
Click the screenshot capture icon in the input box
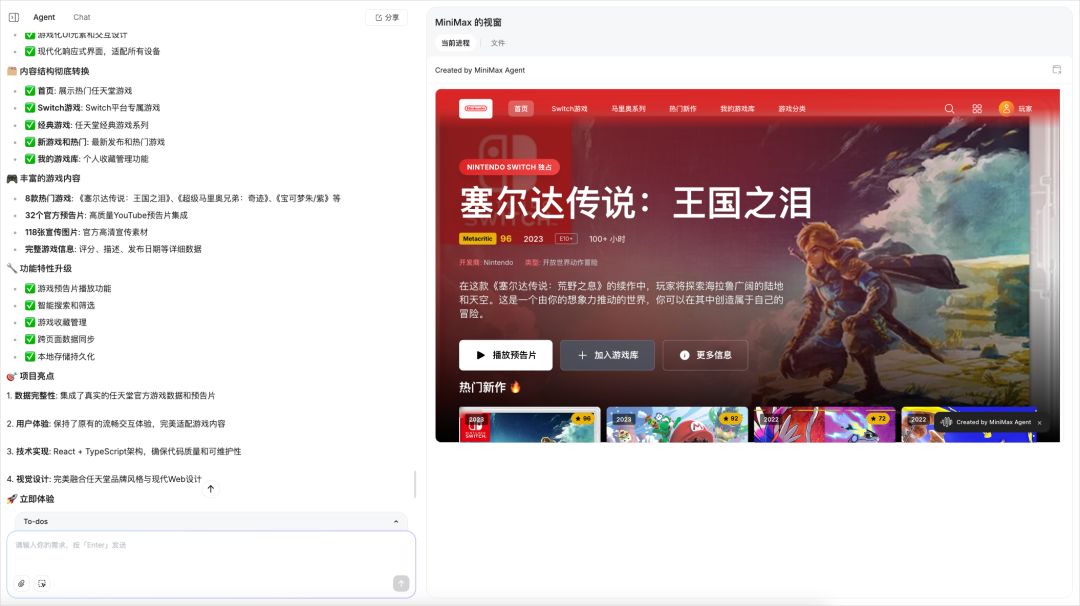pos(41,583)
